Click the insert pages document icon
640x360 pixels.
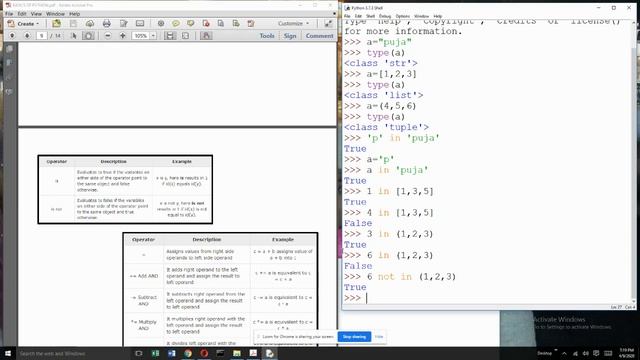(x=221, y=24)
